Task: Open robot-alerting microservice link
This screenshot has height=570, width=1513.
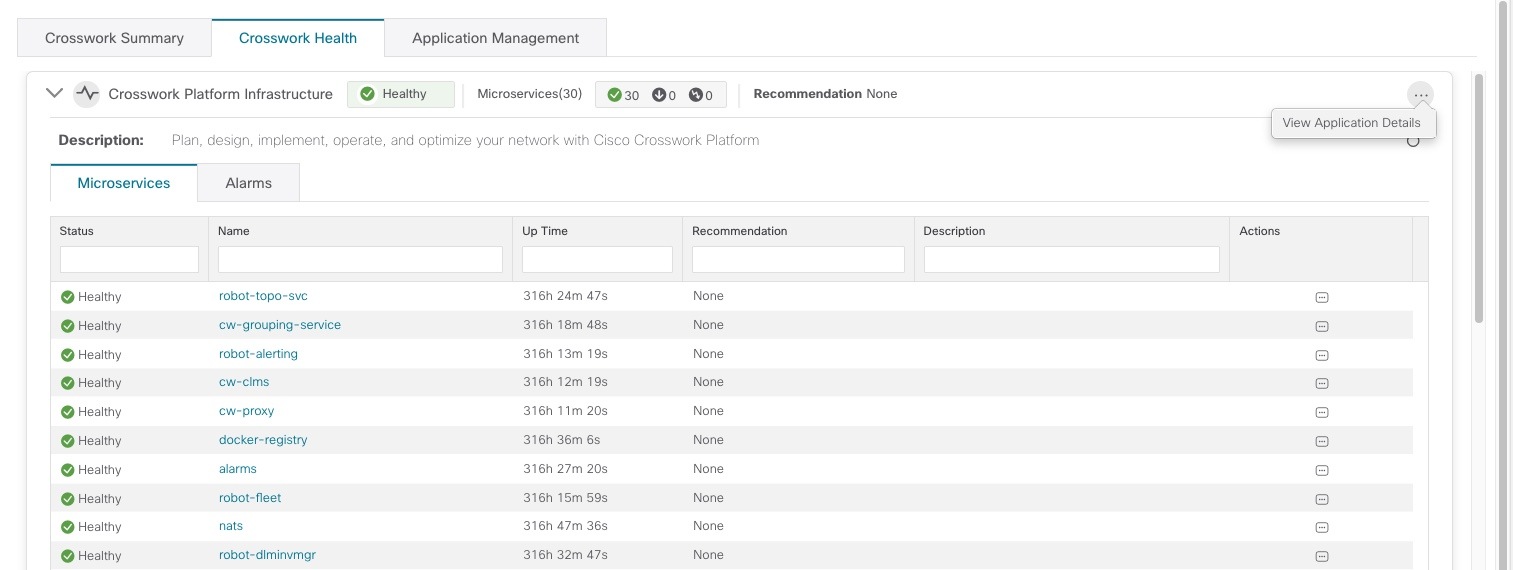Action: pos(258,354)
